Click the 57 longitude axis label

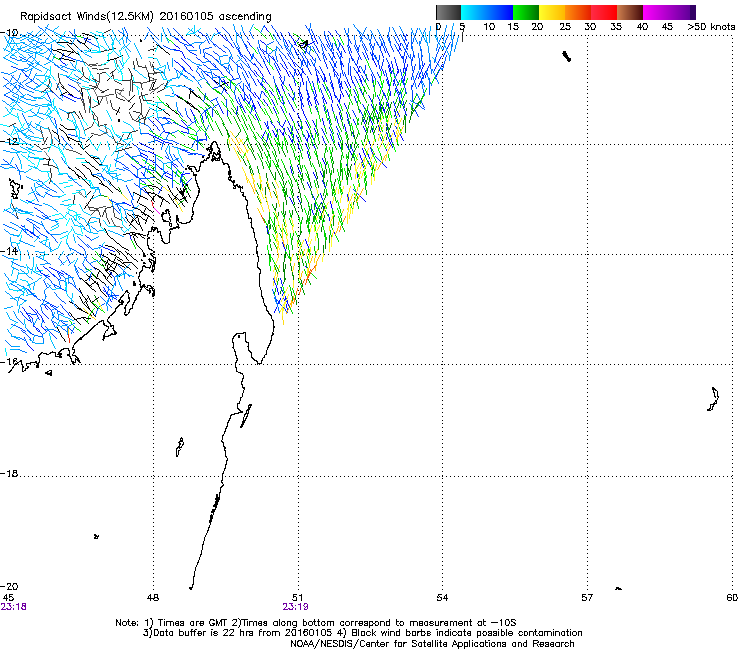pos(587,598)
